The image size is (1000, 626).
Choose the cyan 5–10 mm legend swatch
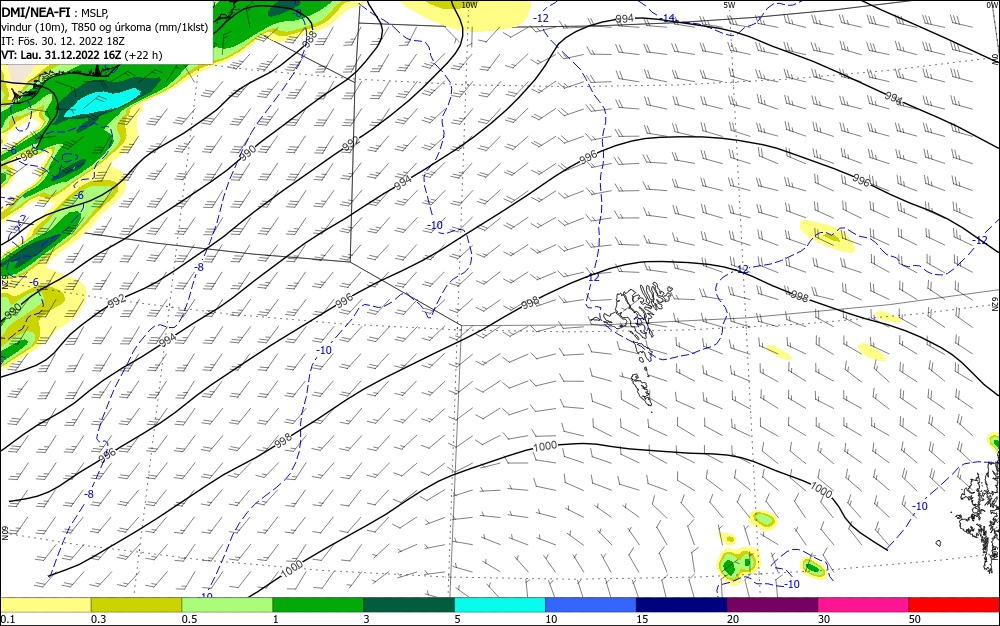tap(500, 604)
